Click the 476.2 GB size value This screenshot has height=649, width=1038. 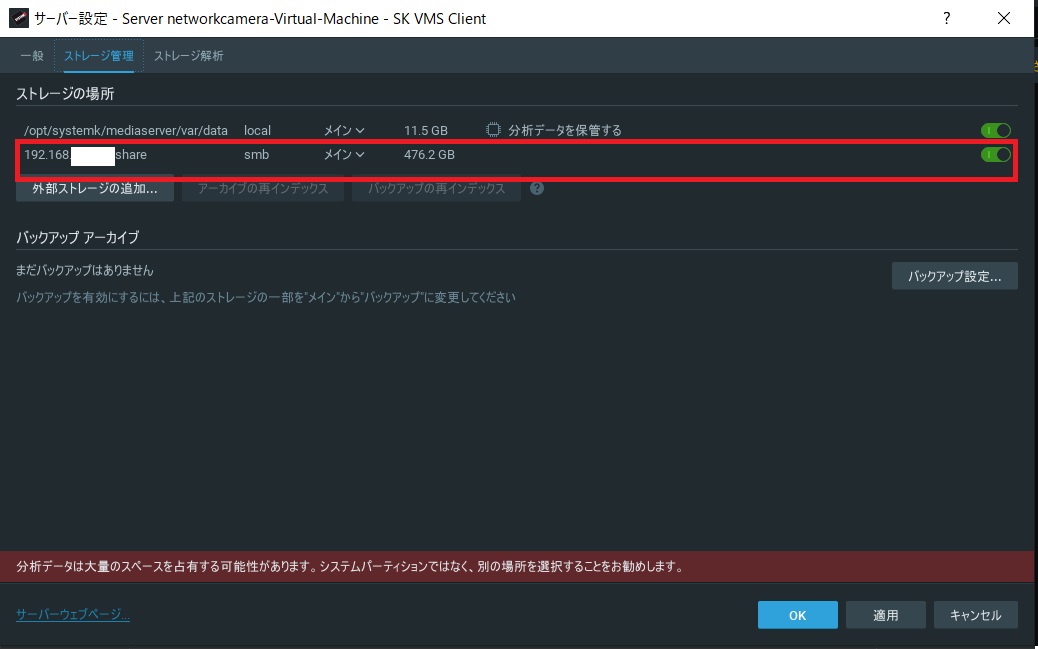pyautogui.click(x=429, y=154)
